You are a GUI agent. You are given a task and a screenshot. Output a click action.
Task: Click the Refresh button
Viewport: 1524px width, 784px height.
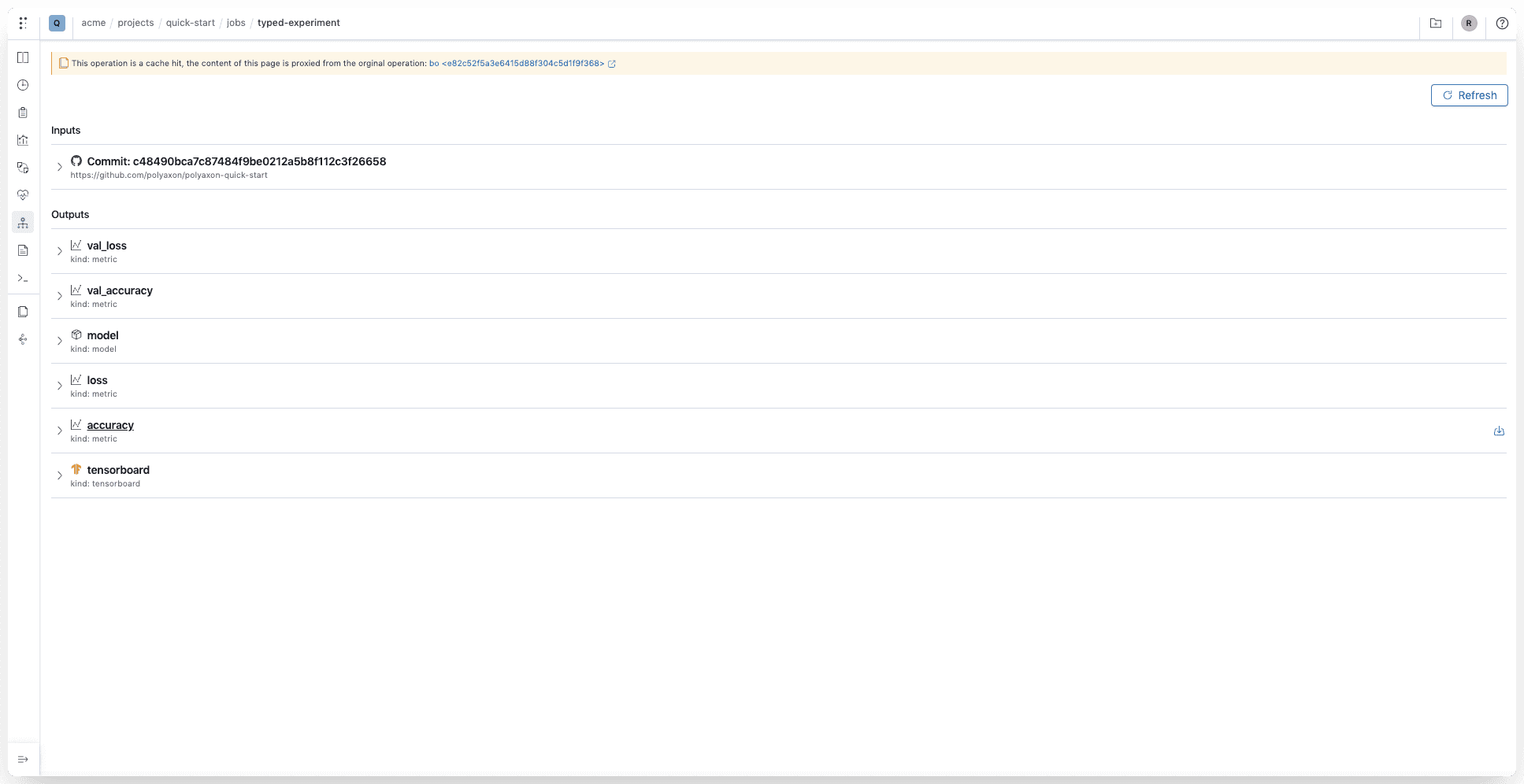pos(1468,94)
